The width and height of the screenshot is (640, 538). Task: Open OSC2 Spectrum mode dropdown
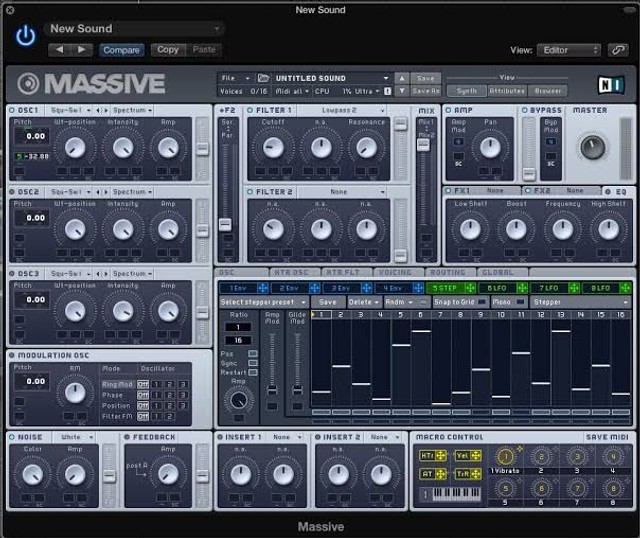coord(132,192)
